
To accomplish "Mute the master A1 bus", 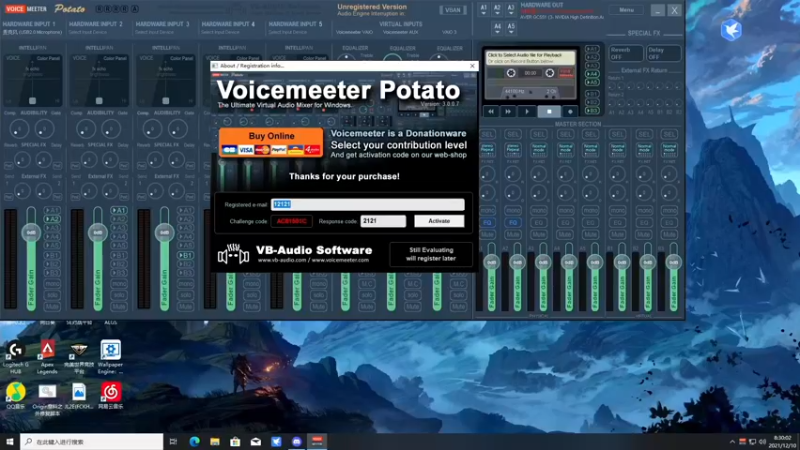I will (487, 235).
